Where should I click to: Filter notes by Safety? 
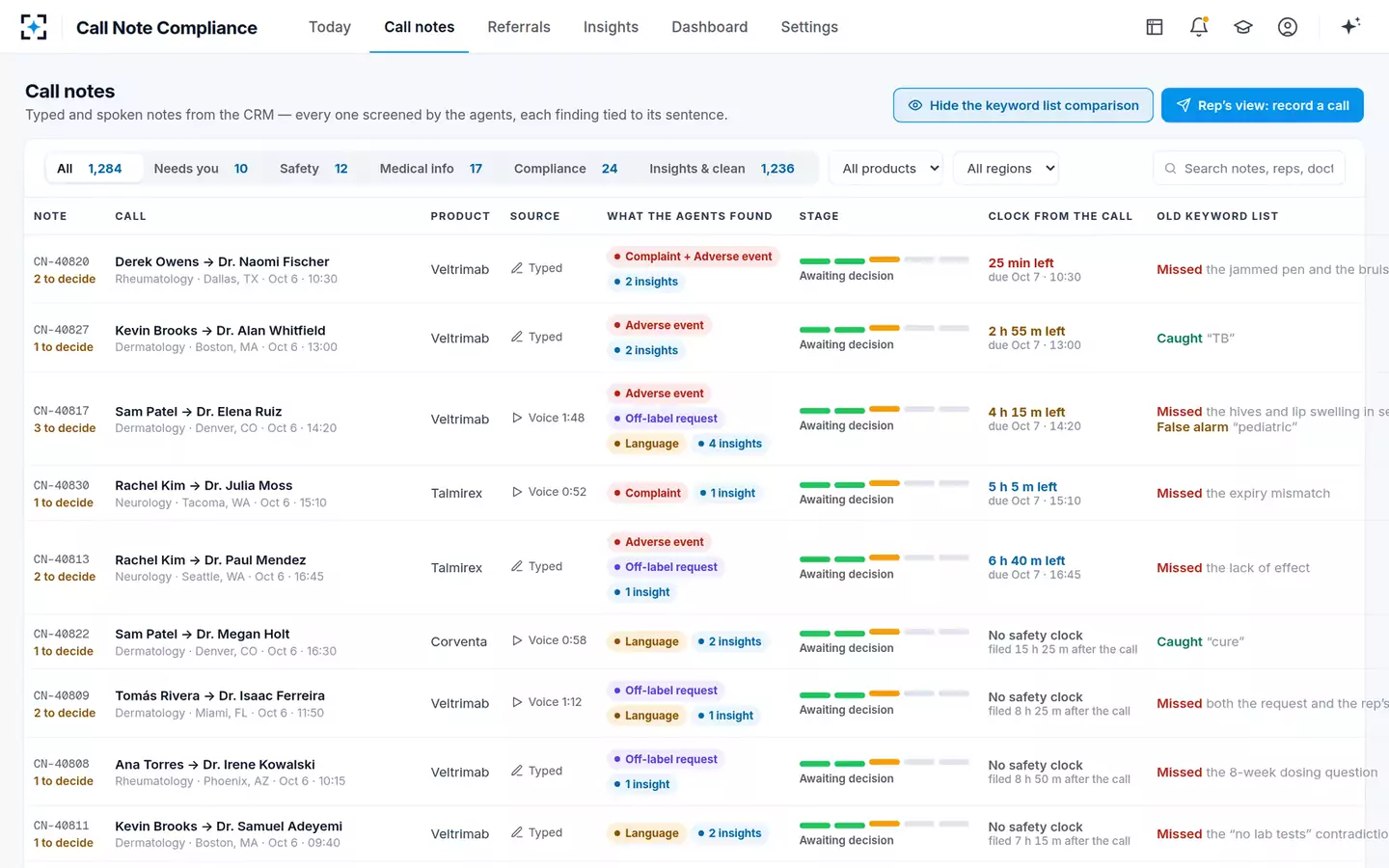[x=313, y=169]
